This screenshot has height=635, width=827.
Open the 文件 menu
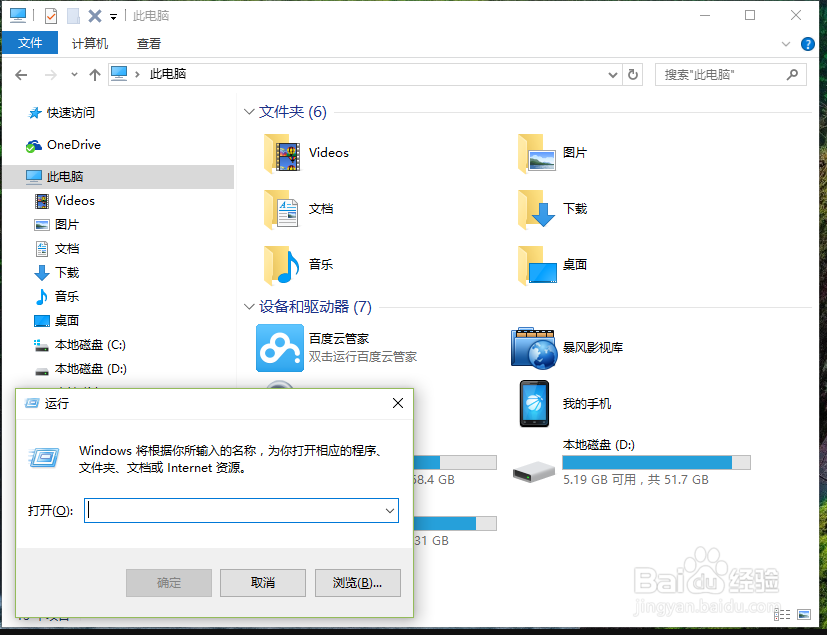[x=30, y=43]
